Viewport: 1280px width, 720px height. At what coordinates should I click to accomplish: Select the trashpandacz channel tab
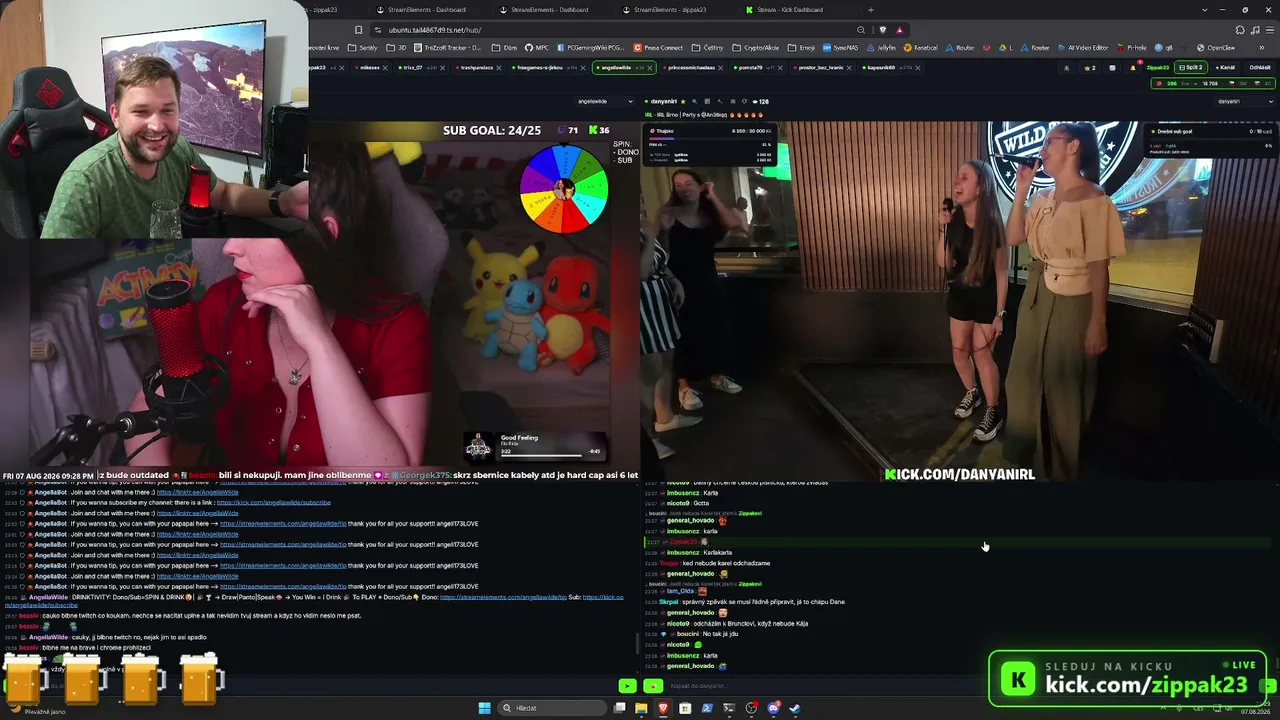477,68
